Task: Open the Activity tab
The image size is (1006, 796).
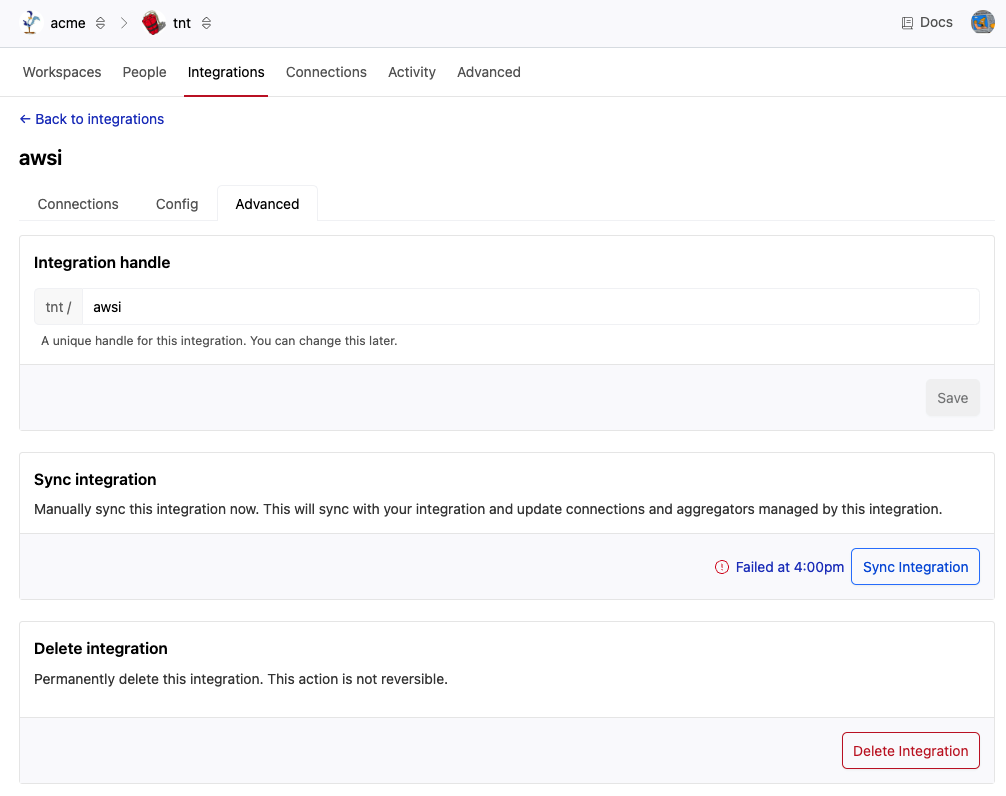Action: click(412, 72)
